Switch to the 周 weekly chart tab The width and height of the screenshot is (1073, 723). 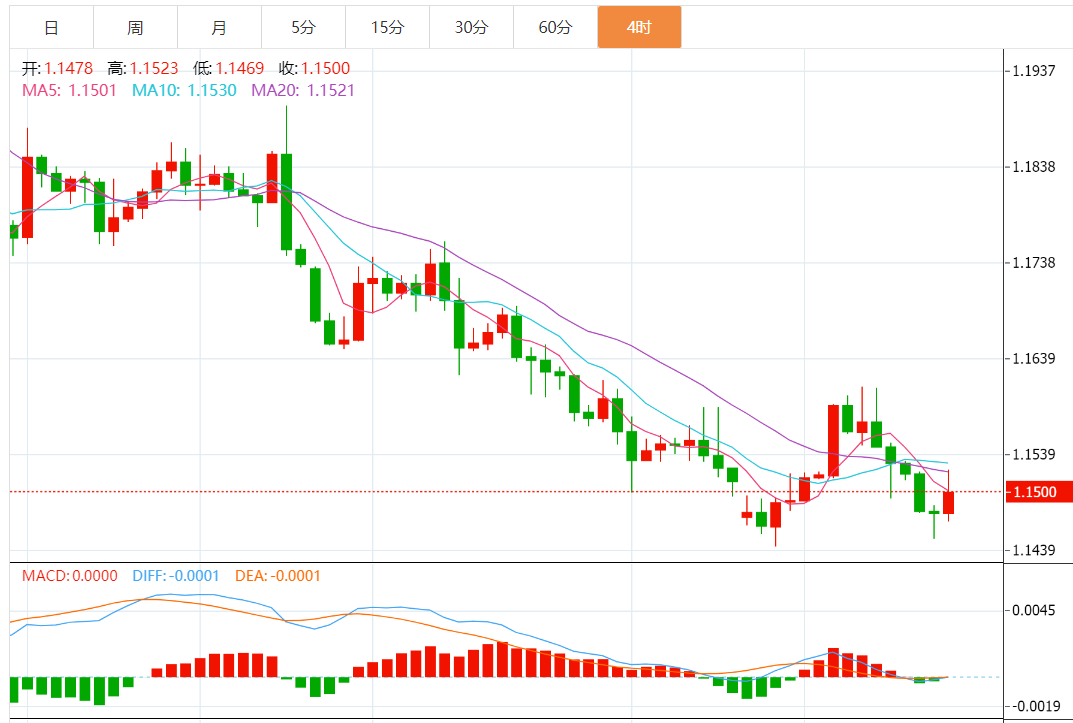pos(135,27)
